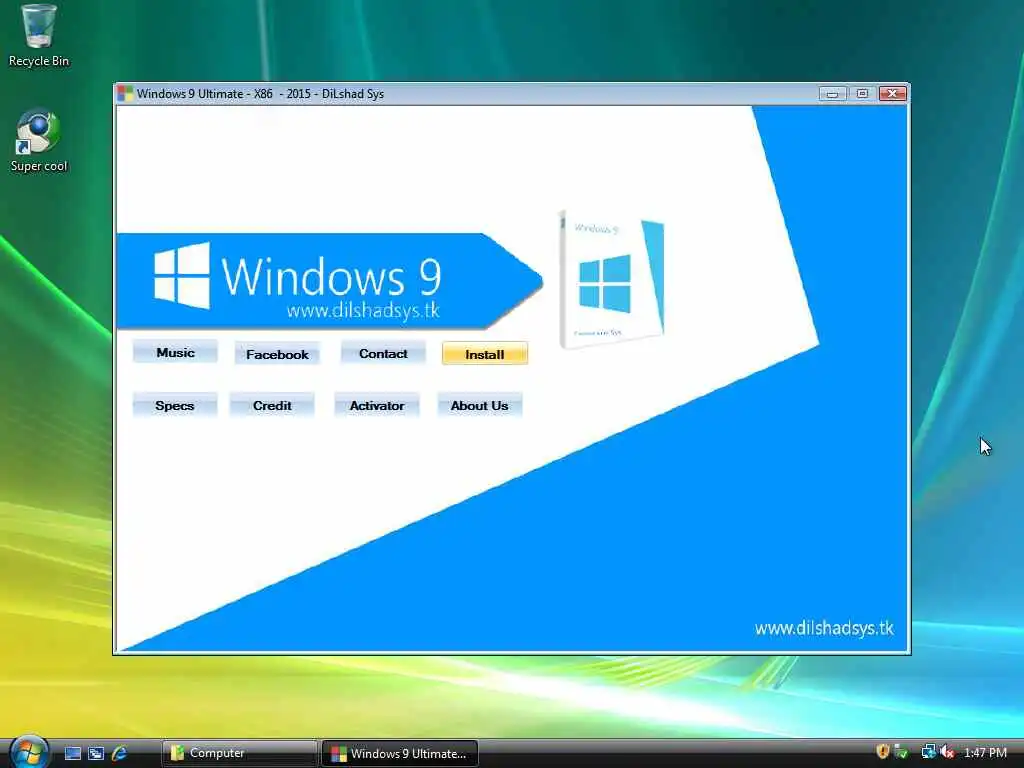Switch to Windows 9 Ultimate taskbar button
1024x768 pixels.
(x=400, y=753)
